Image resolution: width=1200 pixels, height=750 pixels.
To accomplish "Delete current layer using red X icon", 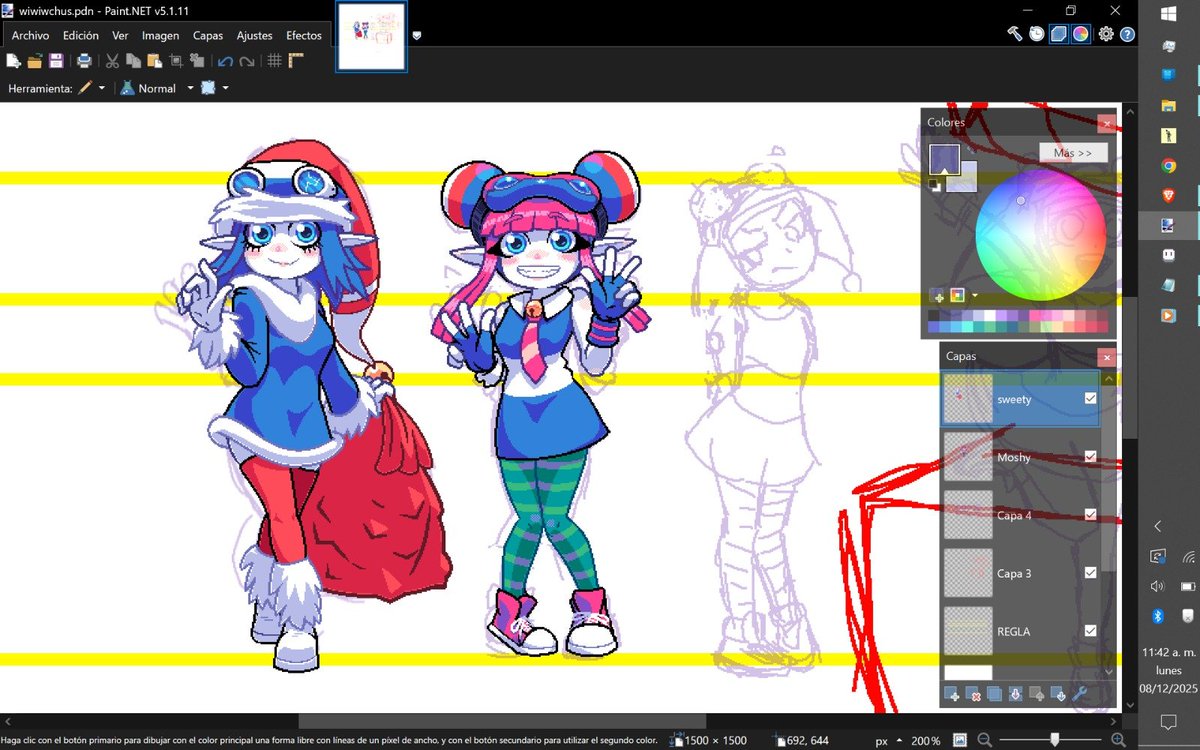I will pos(974,693).
